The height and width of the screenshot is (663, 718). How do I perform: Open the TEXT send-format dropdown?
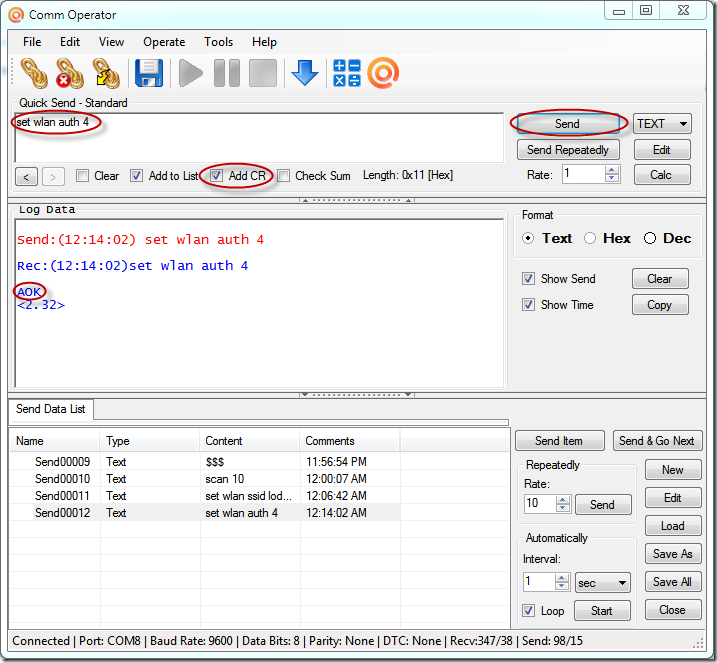pyautogui.click(x=662, y=124)
